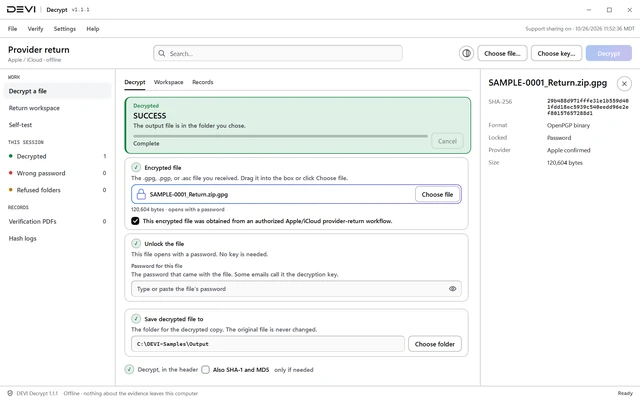Open Verification PDFs records
This screenshot has width=640, height=400.
[x=57, y=221]
